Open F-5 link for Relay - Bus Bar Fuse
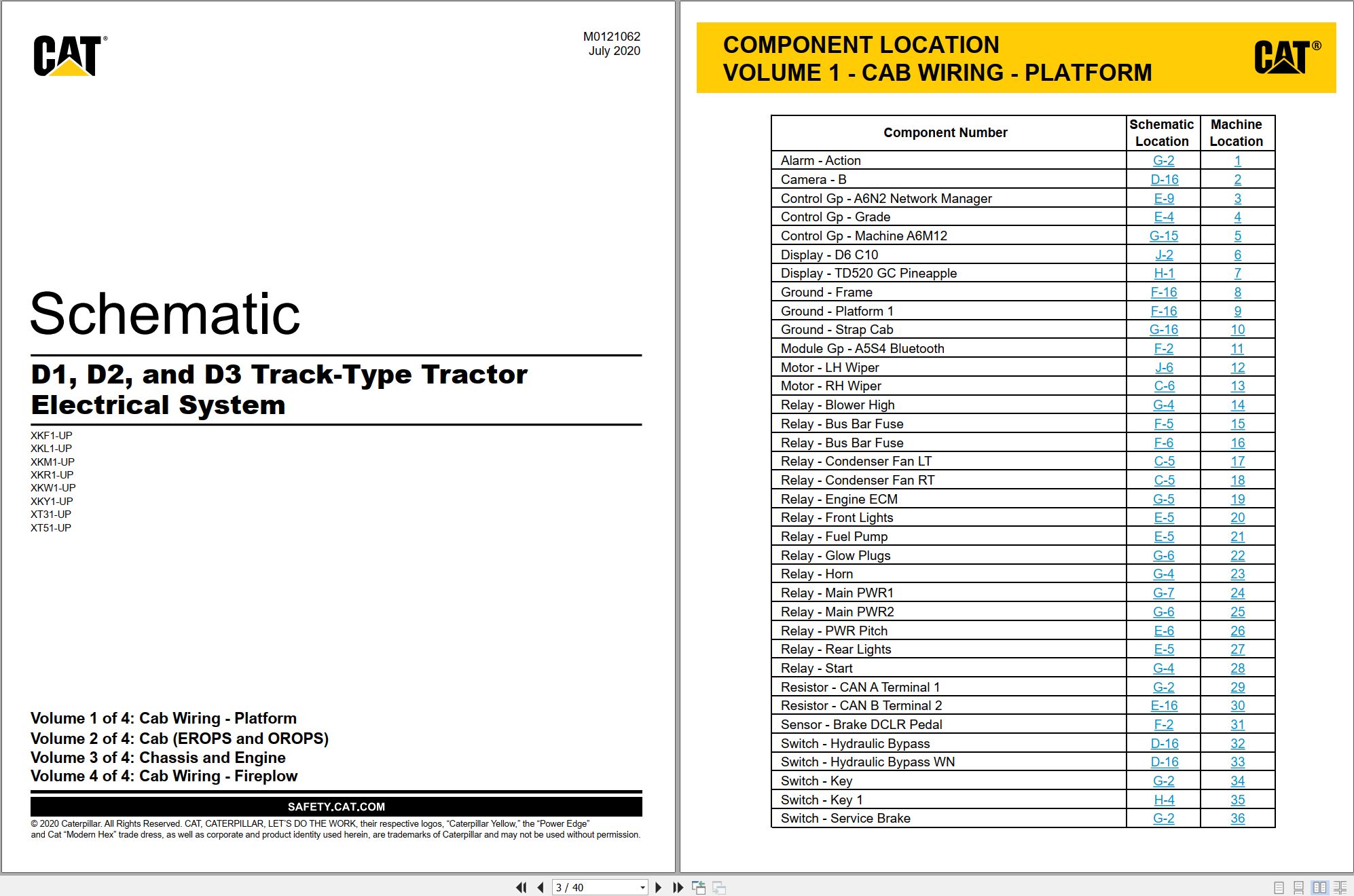Image resolution: width=1354 pixels, height=896 pixels. (1163, 424)
